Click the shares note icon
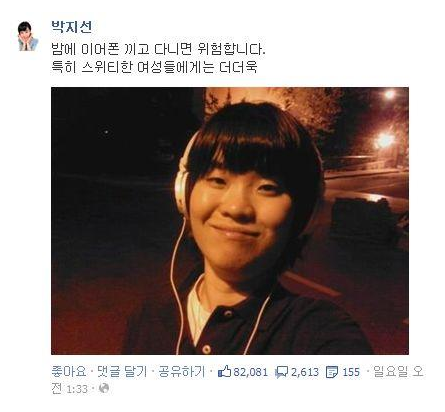 332,372
